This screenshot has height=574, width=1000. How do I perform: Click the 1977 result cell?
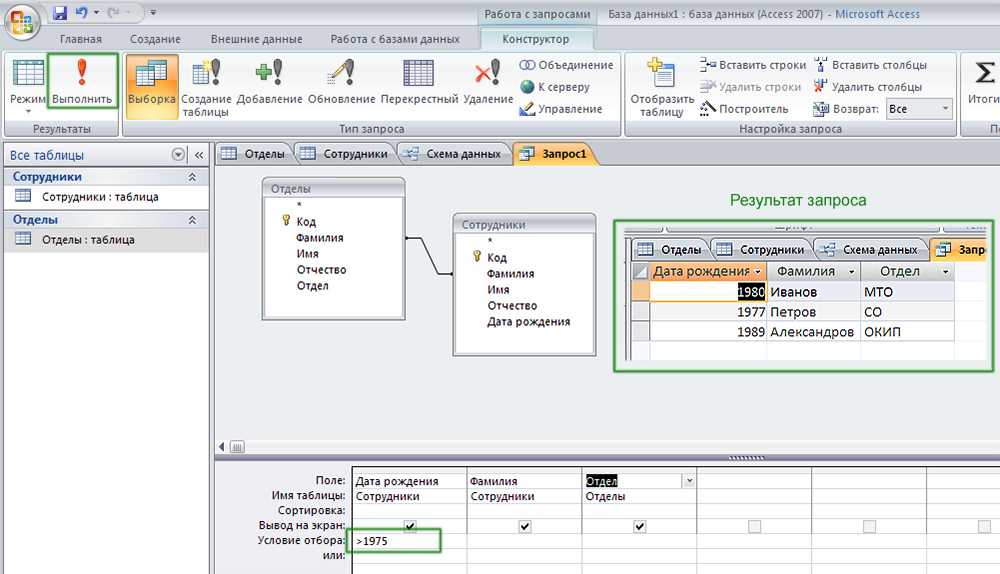click(708, 312)
